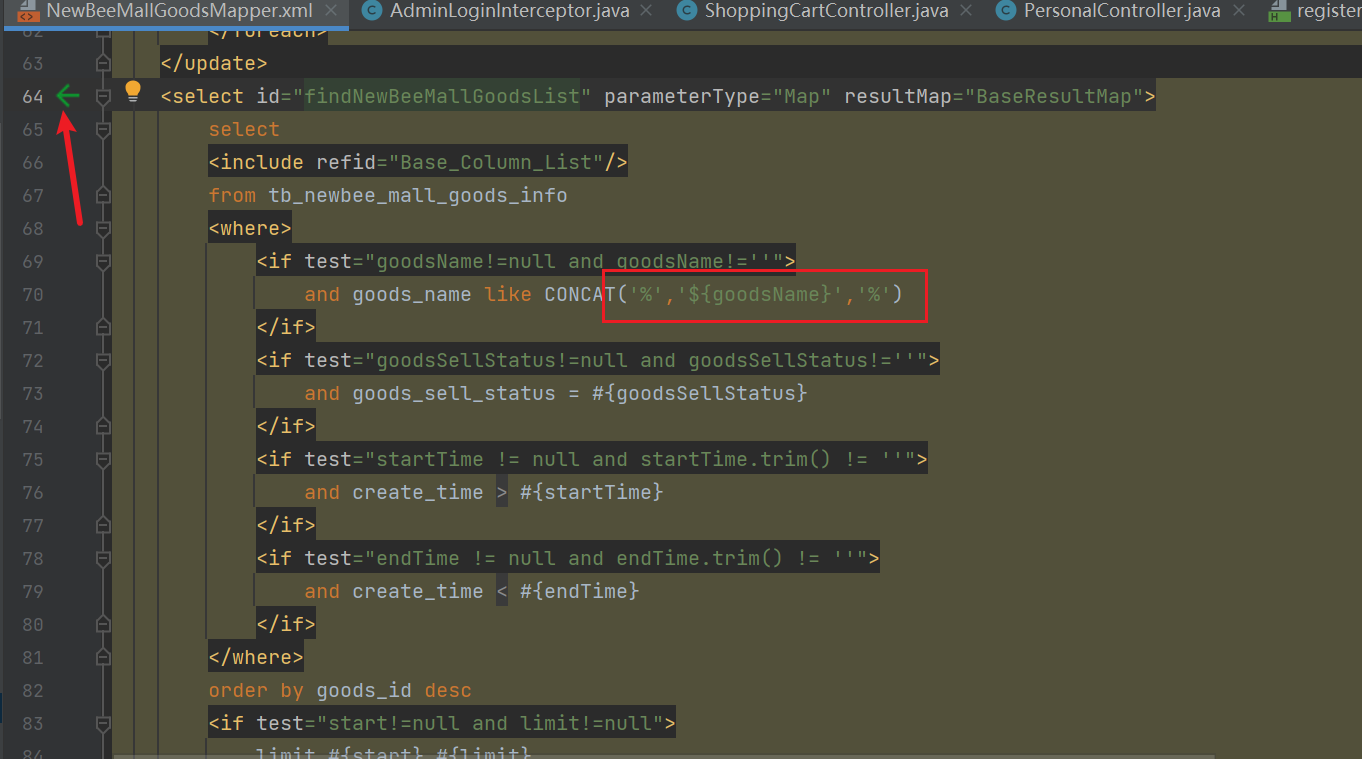The image size is (1362, 759).
Task: Click the file icon on the register tab
Action: pyautogui.click(x=1278, y=12)
